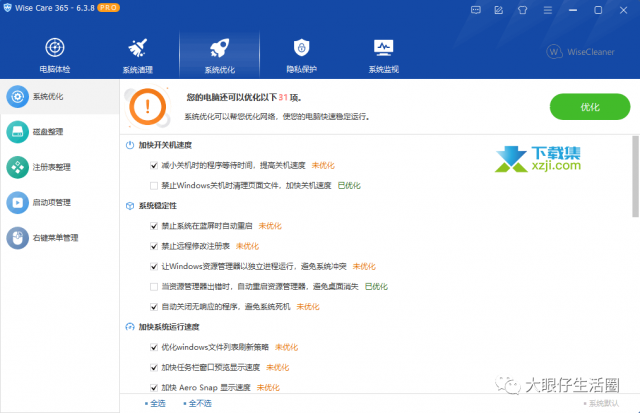Uncheck 优化windows文件列表刷新策略 option
The width and height of the screenshot is (640, 413).
tap(154, 347)
